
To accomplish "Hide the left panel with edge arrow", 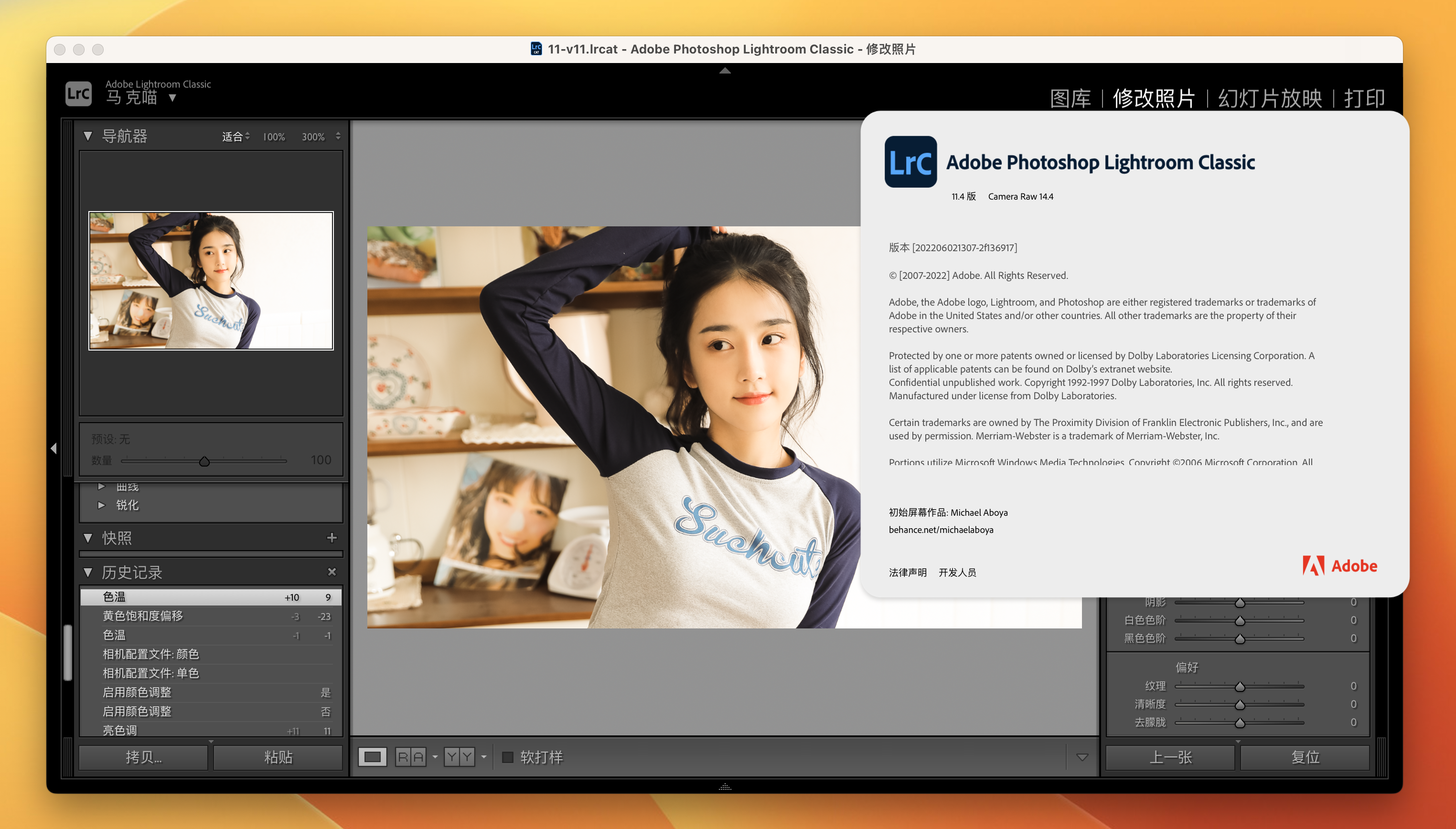I will click(x=54, y=449).
